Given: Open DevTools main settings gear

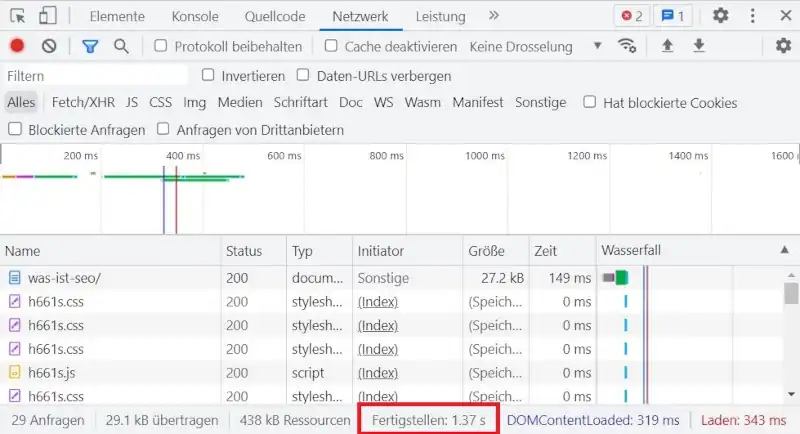Looking at the screenshot, I should point(720,15).
